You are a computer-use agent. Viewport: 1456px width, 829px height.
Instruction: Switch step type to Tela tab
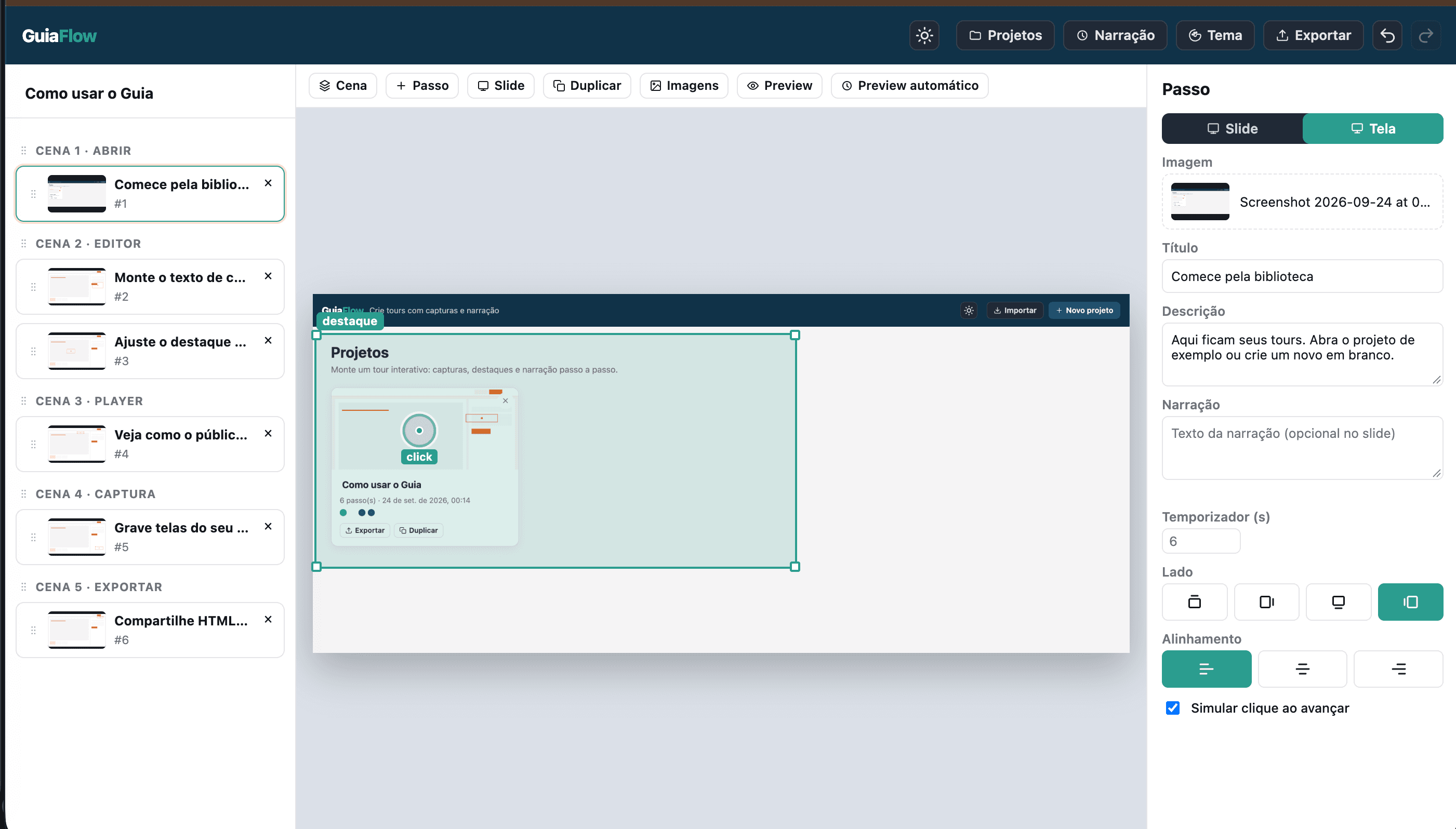(x=1372, y=129)
